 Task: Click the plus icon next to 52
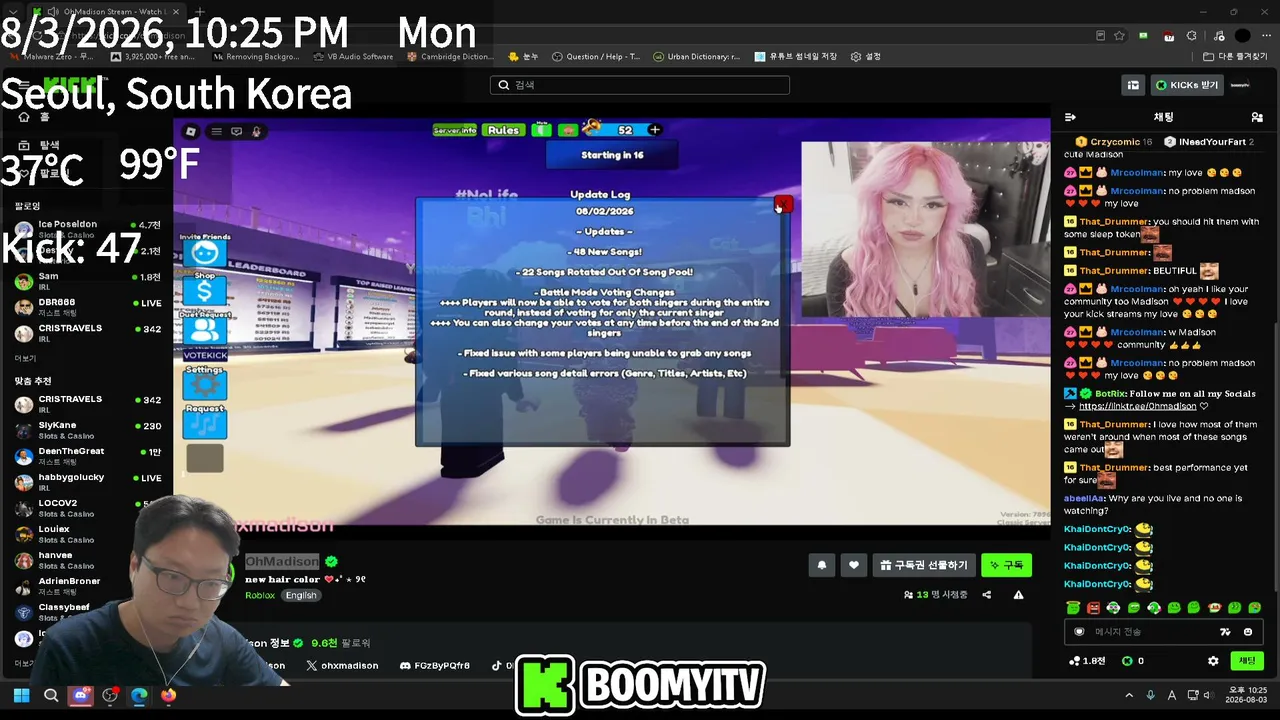click(x=655, y=130)
